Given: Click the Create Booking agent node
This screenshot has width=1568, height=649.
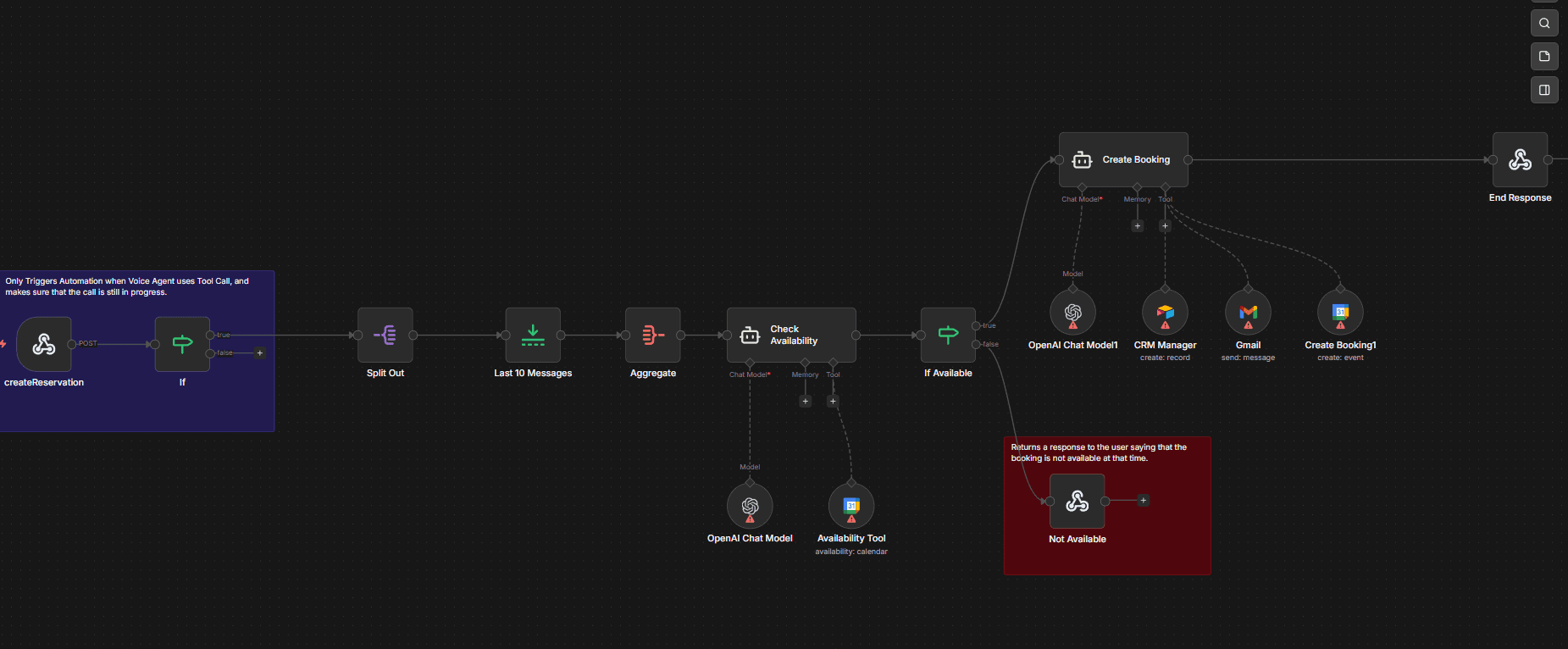Looking at the screenshot, I should tap(1123, 159).
